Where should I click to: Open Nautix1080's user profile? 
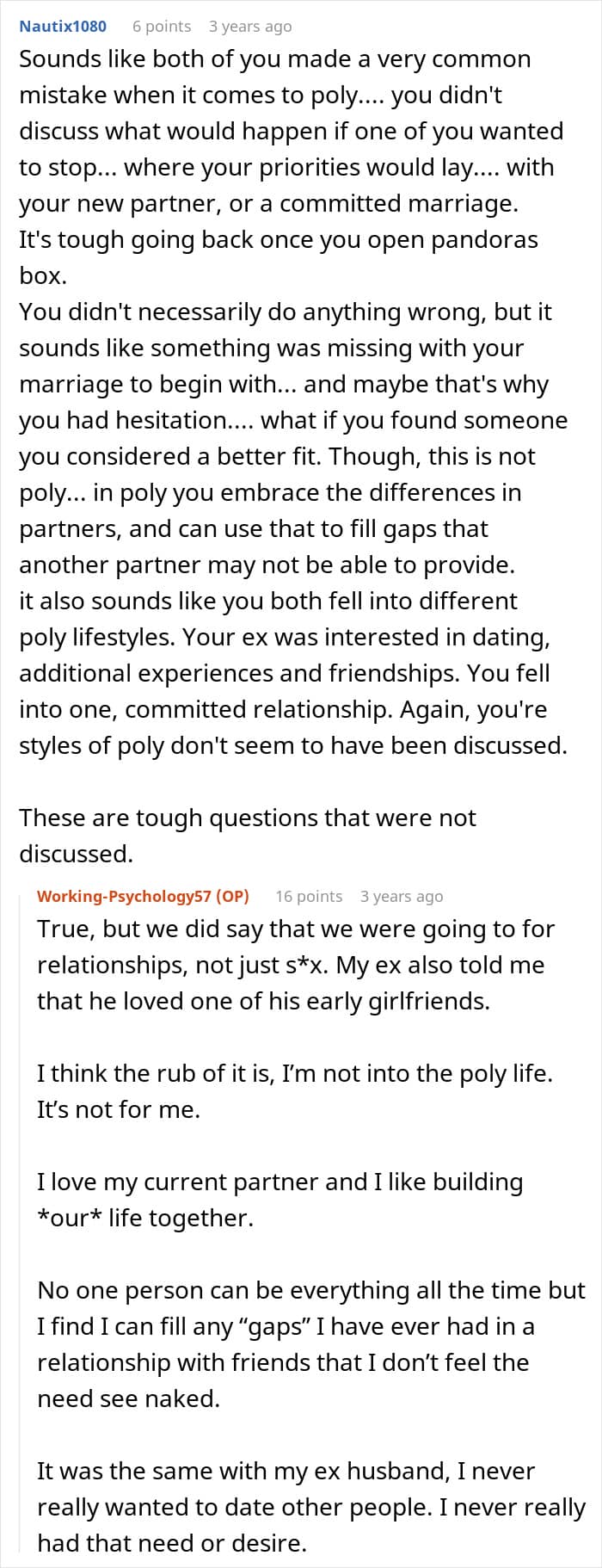[63, 26]
